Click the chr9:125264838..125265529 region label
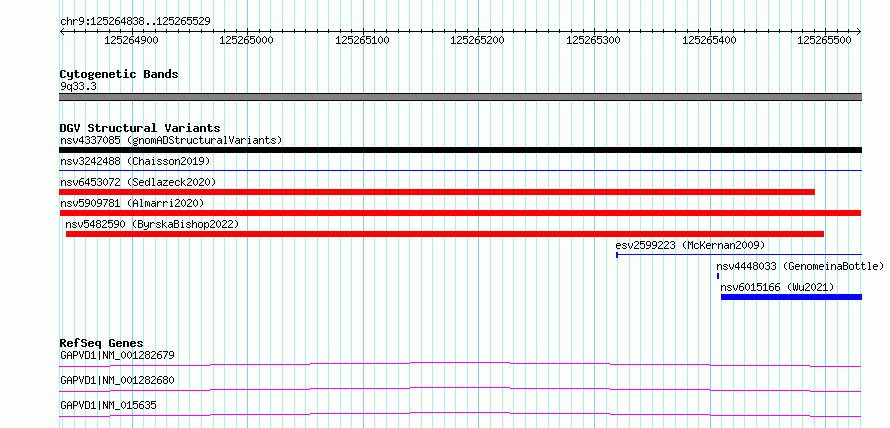 pos(135,22)
